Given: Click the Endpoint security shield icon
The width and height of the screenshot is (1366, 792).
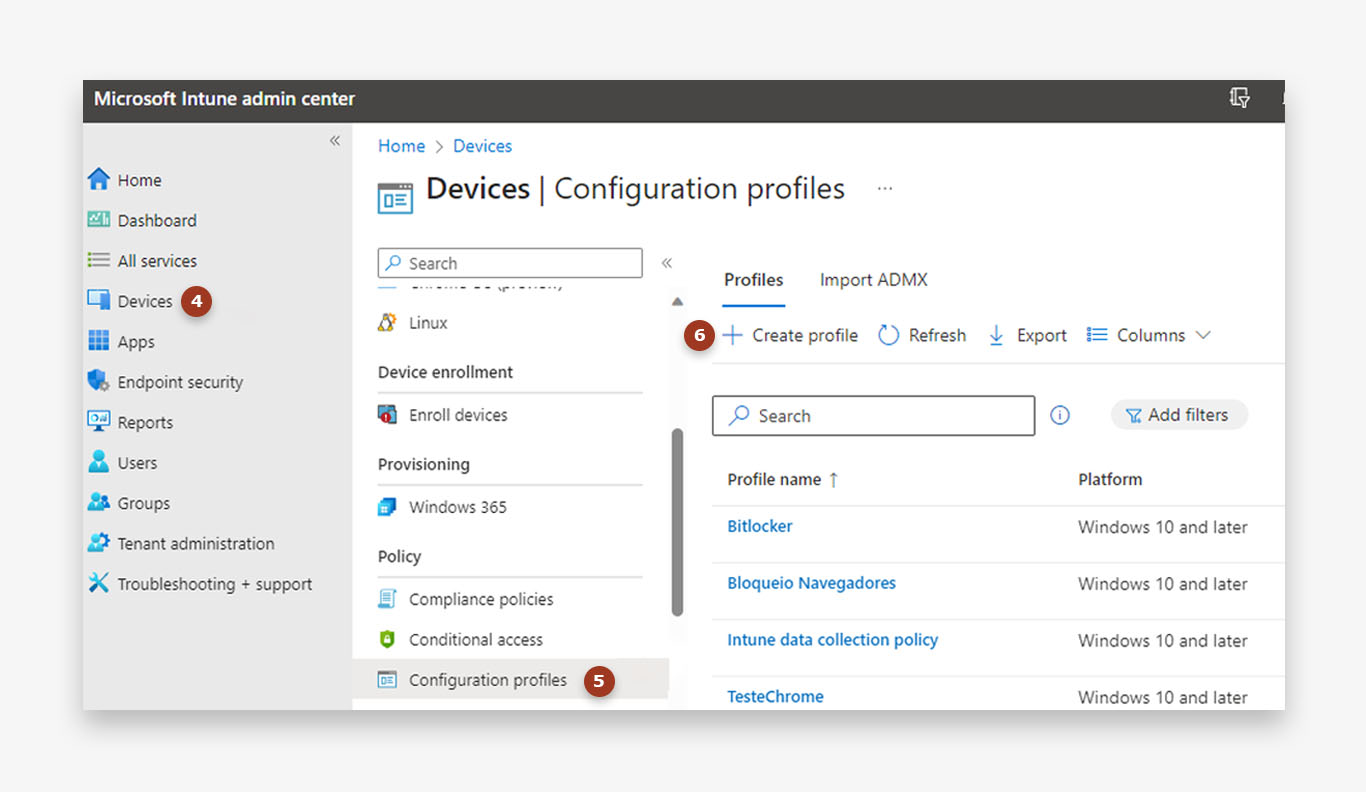Looking at the screenshot, I should (x=98, y=381).
